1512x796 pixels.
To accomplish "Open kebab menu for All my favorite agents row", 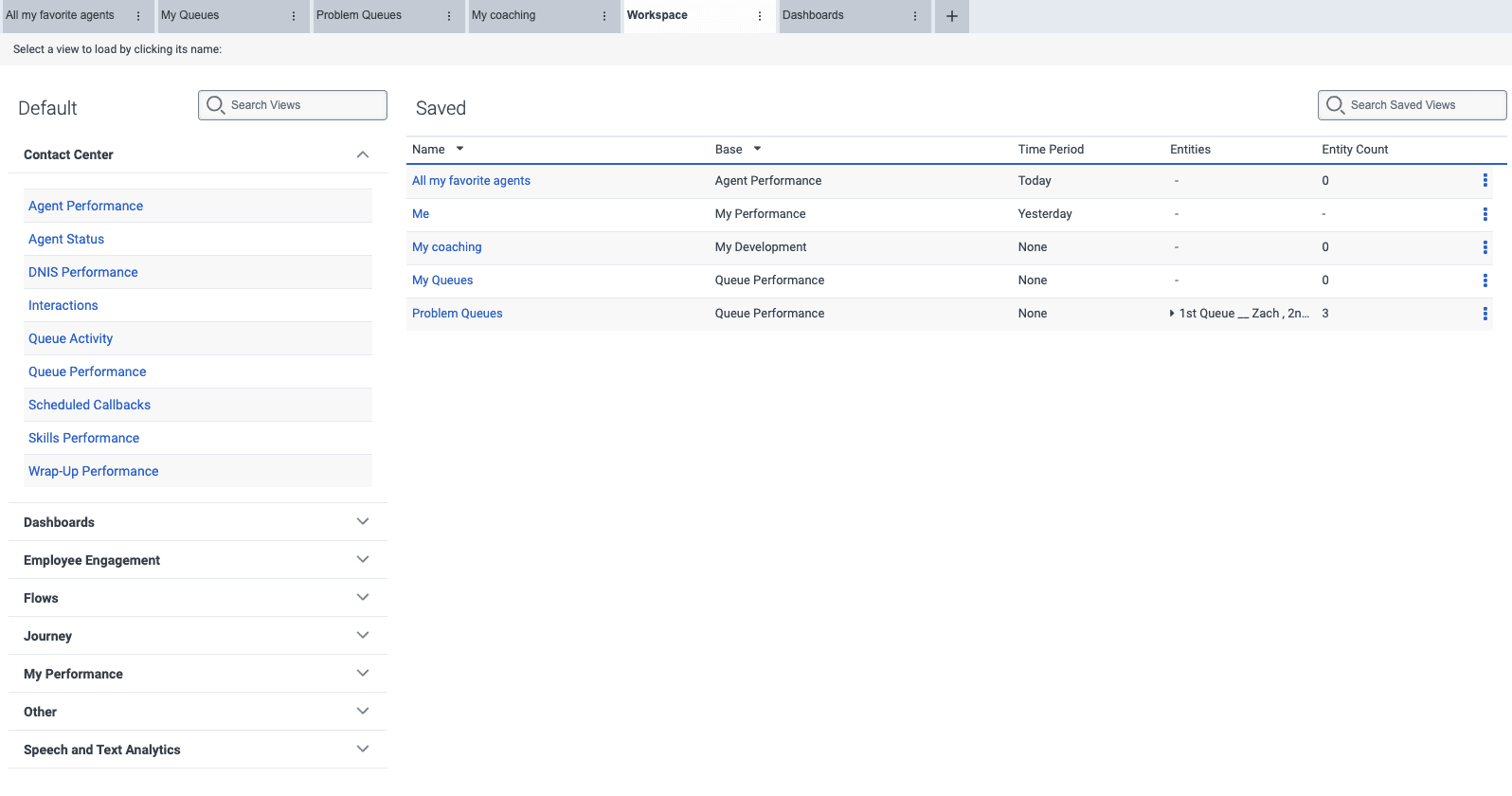I will [1485, 181].
